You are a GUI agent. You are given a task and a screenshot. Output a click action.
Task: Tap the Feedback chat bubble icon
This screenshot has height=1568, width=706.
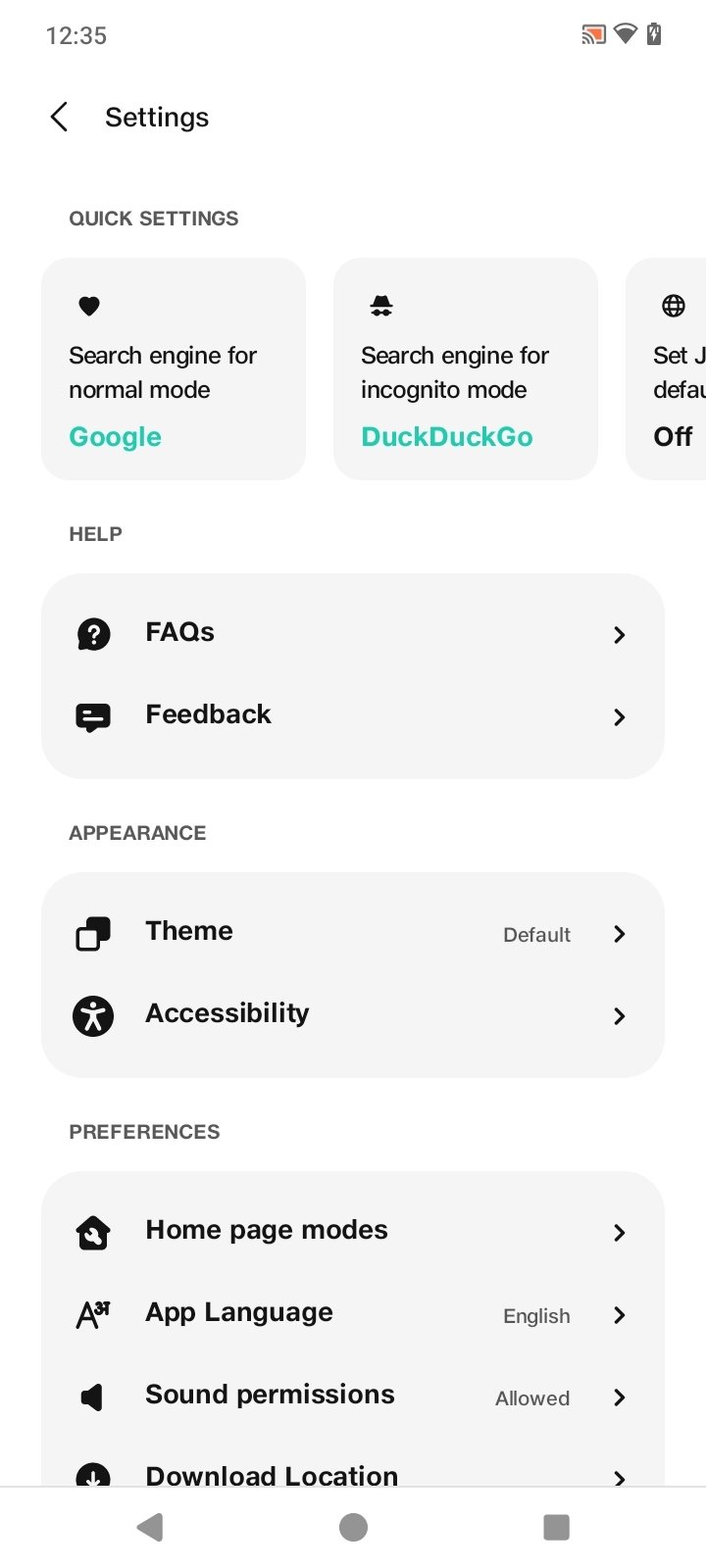click(93, 716)
